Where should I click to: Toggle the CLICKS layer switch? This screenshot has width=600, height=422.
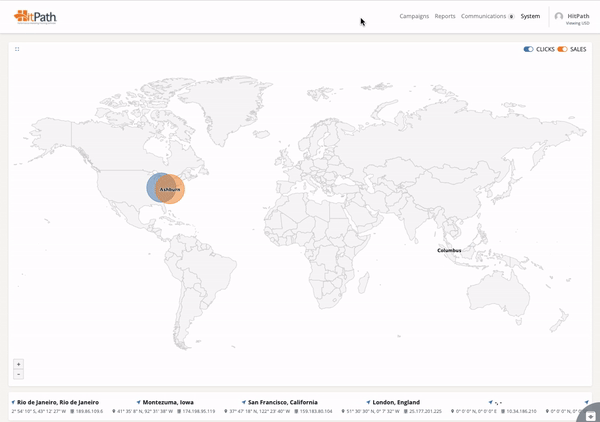[528, 49]
